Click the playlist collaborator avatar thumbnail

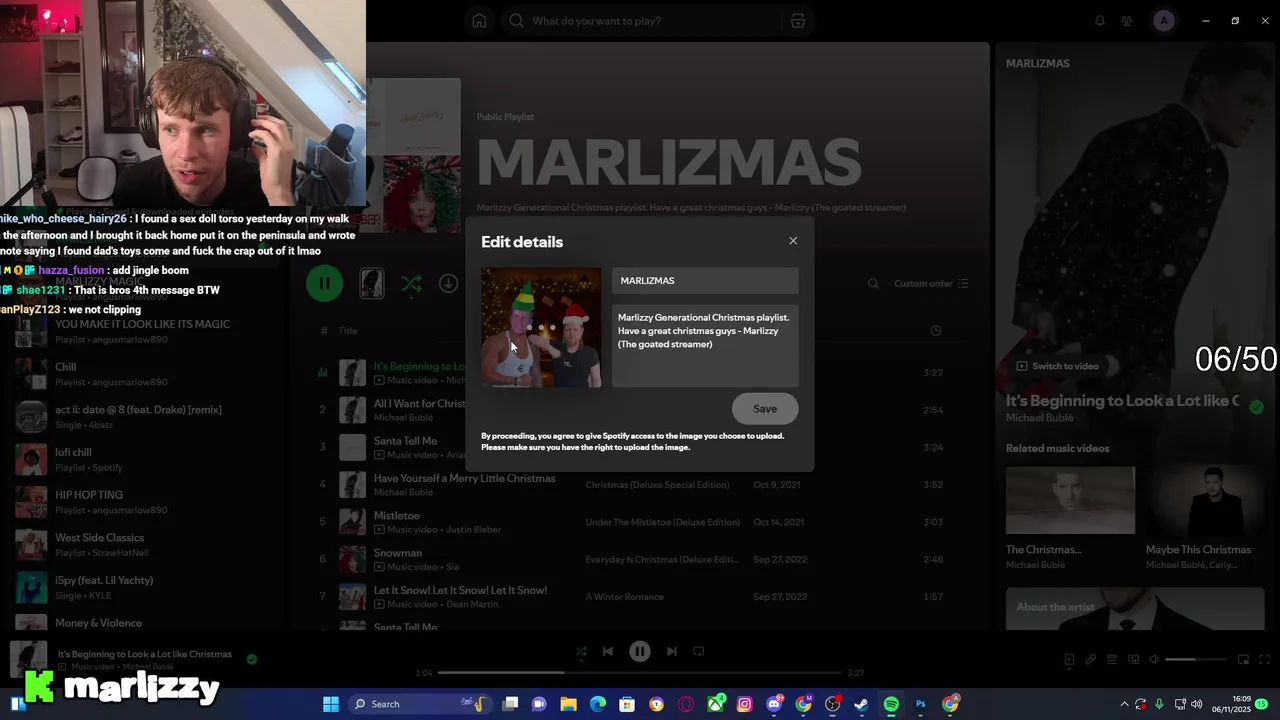click(x=372, y=284)
